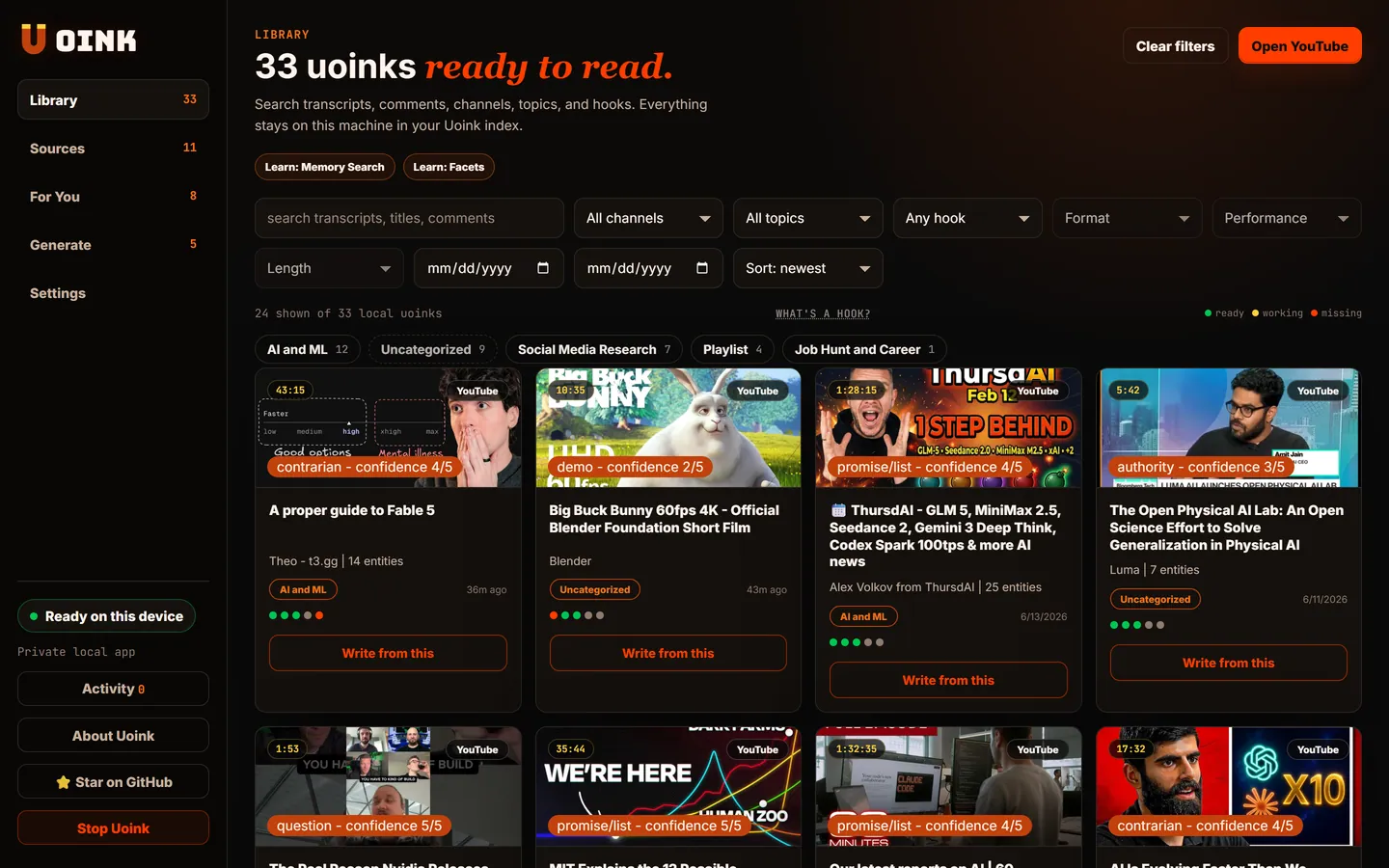The height and width of the screenshot is (868, 1389).
Task: Toggle the Uncategorized topic chip with count 9
Action: [433, 349]
